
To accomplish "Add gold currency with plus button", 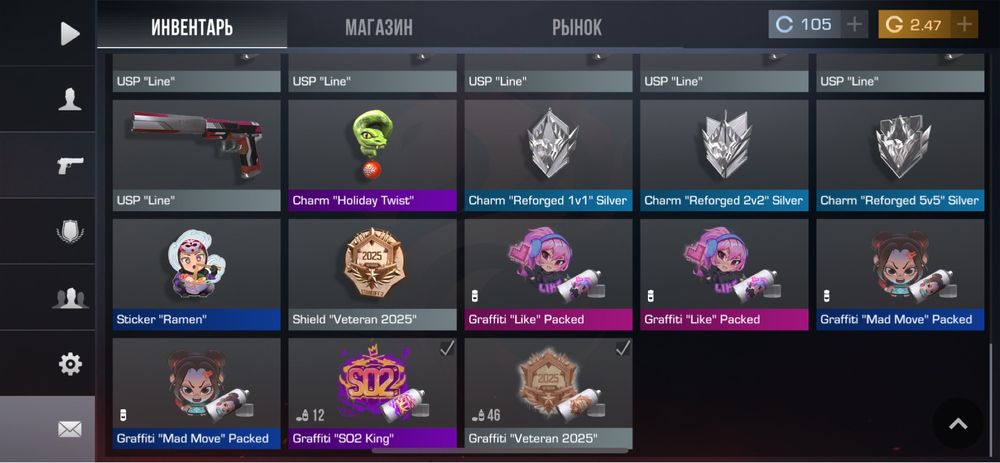I will [964, 25].
